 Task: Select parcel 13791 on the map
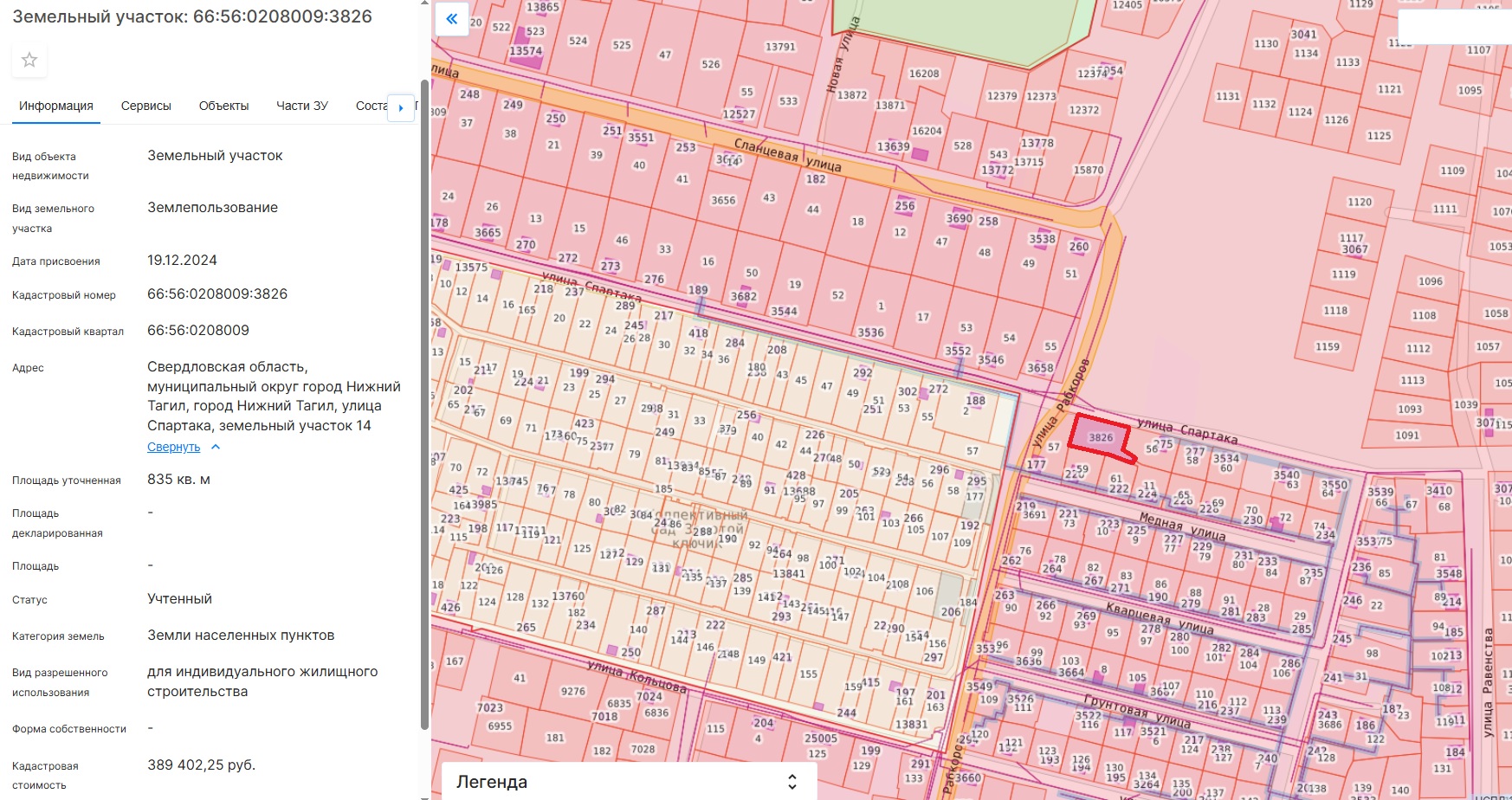[779, 47]
